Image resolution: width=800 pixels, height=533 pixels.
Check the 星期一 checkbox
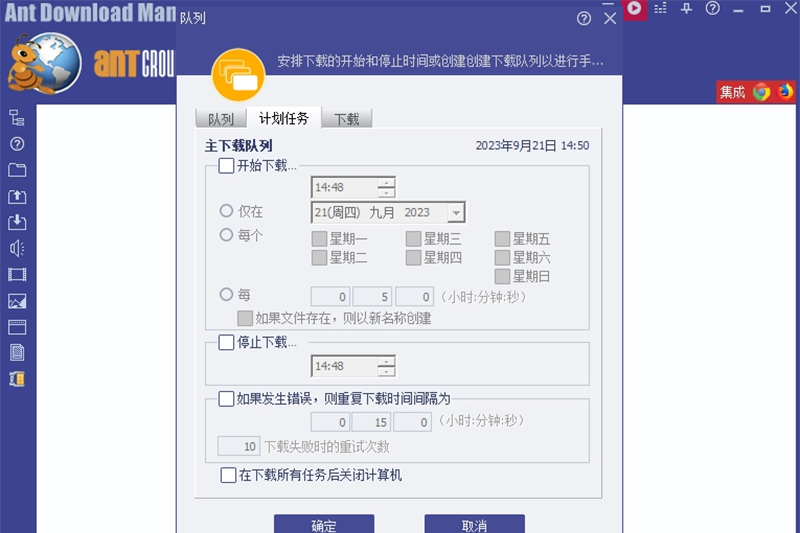(x=319, y=239)
